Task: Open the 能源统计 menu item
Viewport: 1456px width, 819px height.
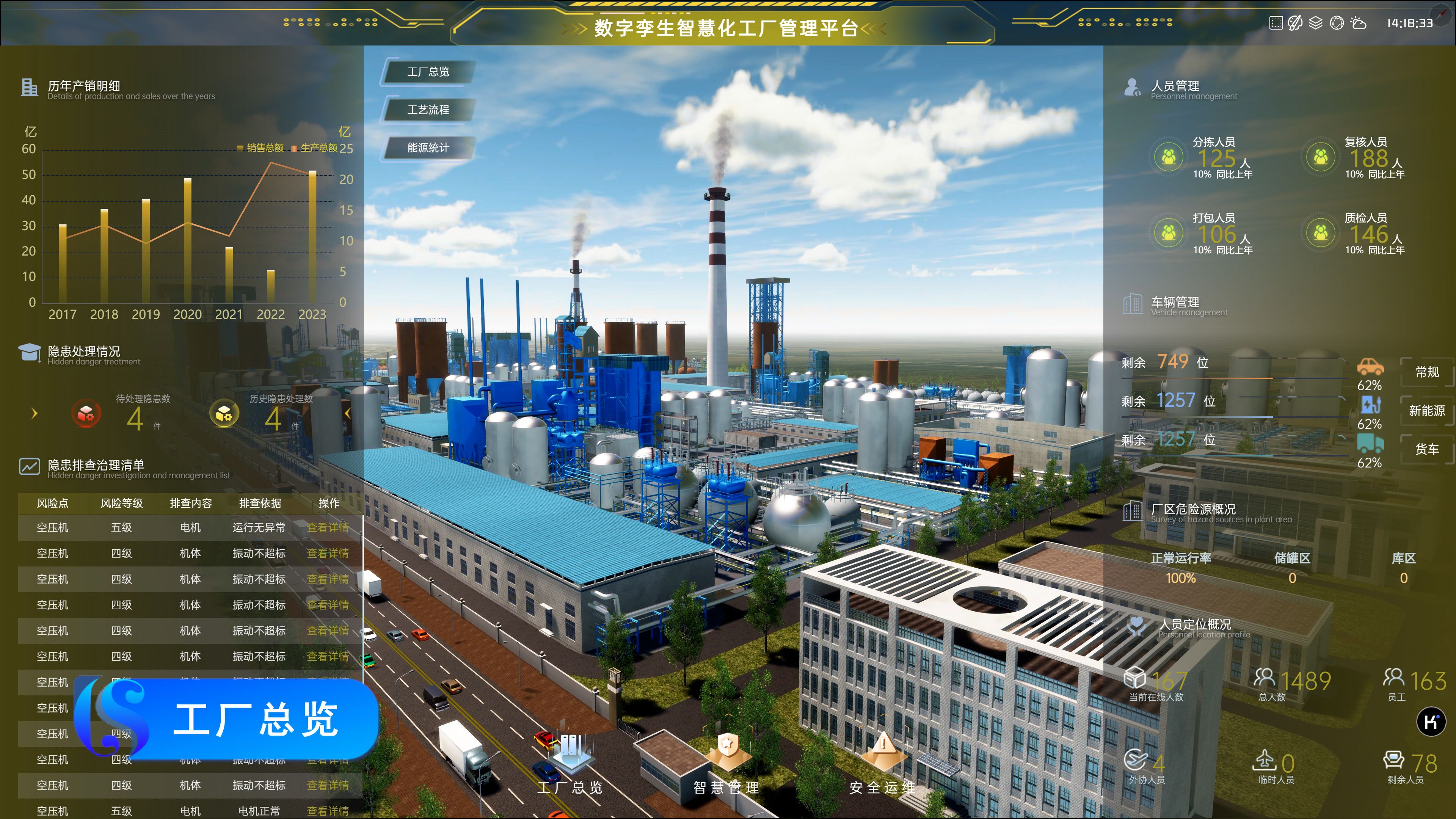Action: [x=428, y=147]
